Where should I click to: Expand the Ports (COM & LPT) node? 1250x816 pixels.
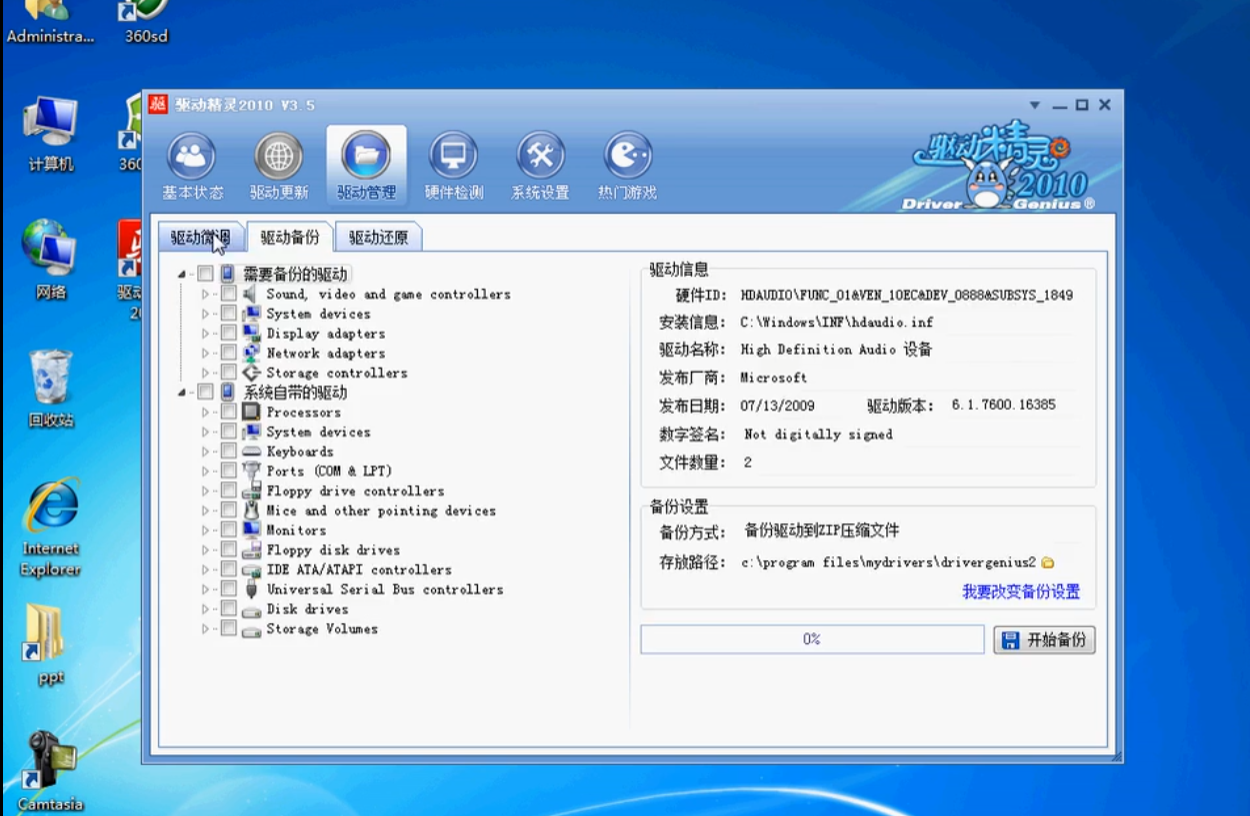[206, 471]
